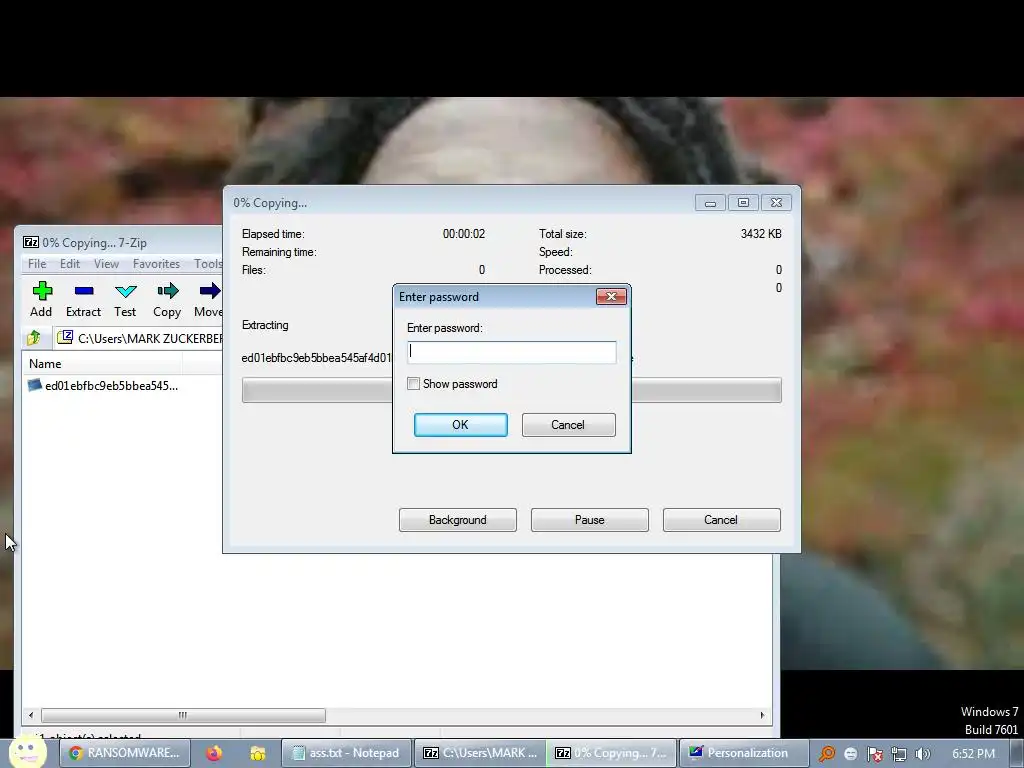1024x768 pixels.
Task: Open the Favorites menu
Action: [156, 264]
